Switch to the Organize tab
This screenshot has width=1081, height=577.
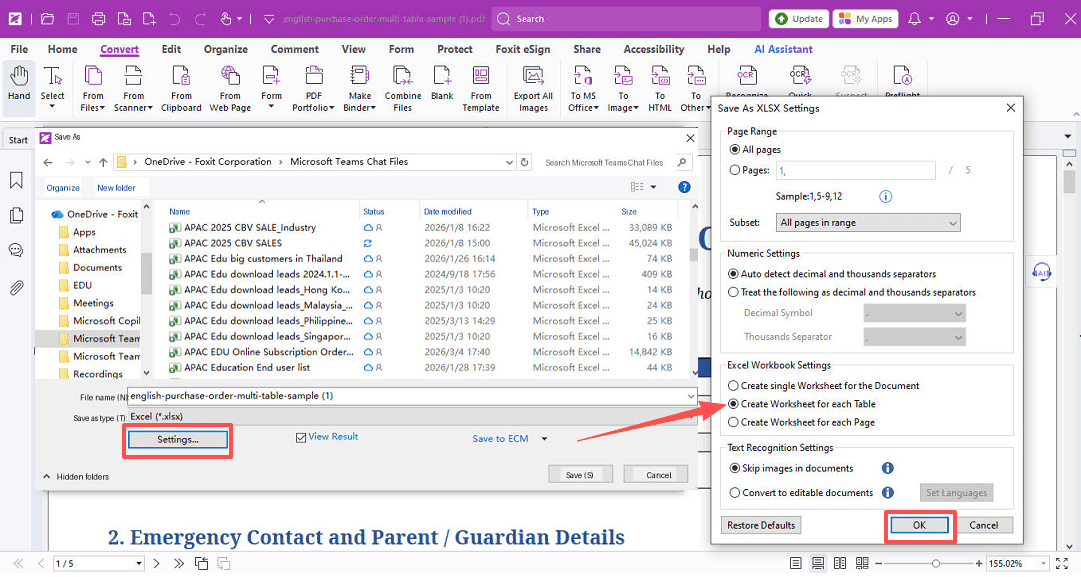[225, 49]
